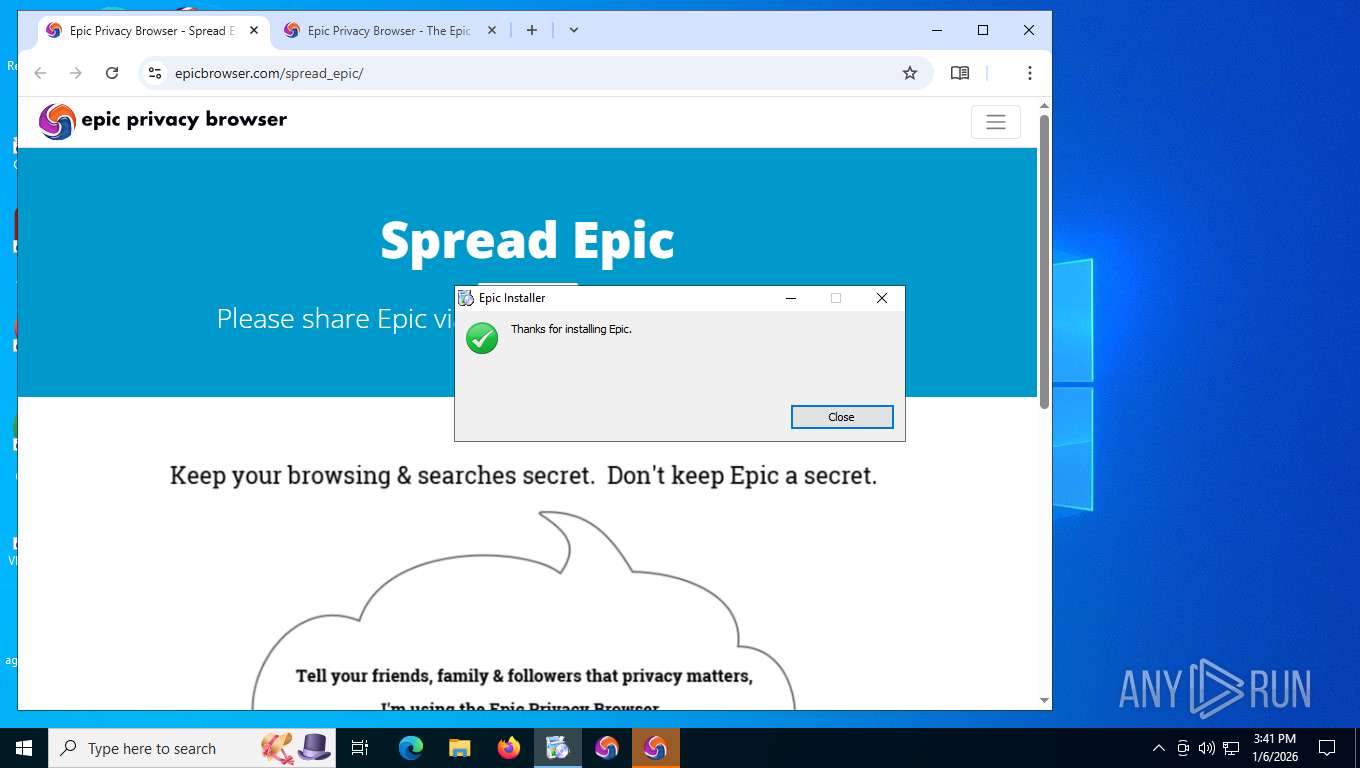Viewport: 1360px width, 768px height.
Task: Close the 'Spread E' tab
Action: click(x=254, y=31)
